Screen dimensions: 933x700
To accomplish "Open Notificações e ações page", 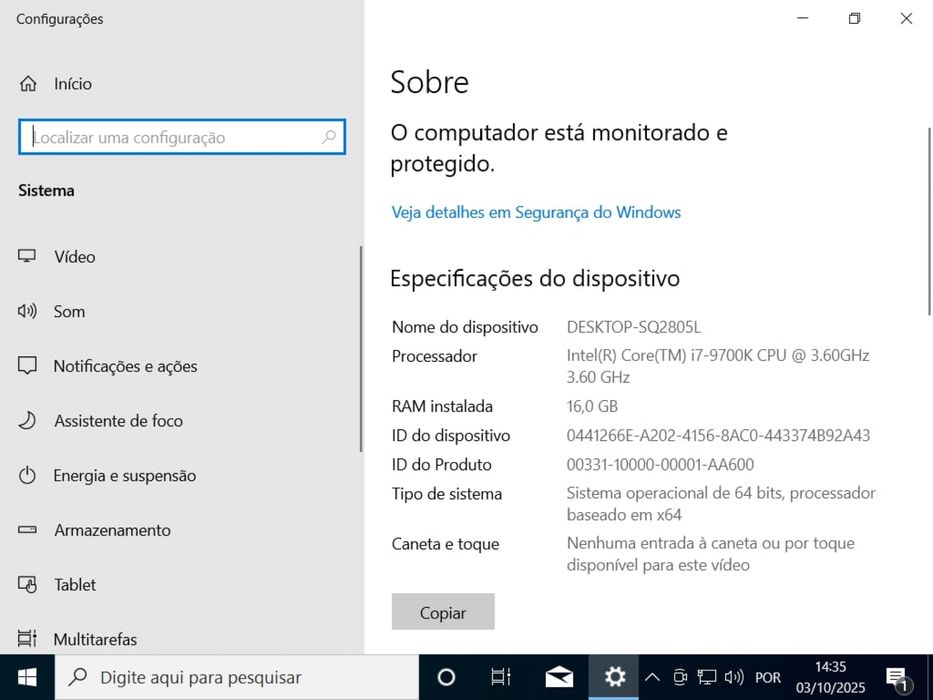I will [181, 365].
